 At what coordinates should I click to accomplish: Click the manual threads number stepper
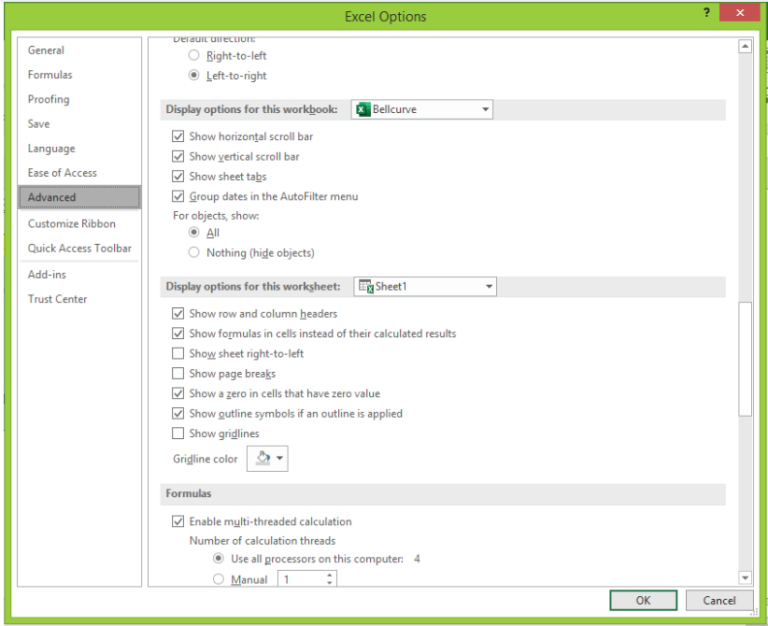click(x=330, y=579)
